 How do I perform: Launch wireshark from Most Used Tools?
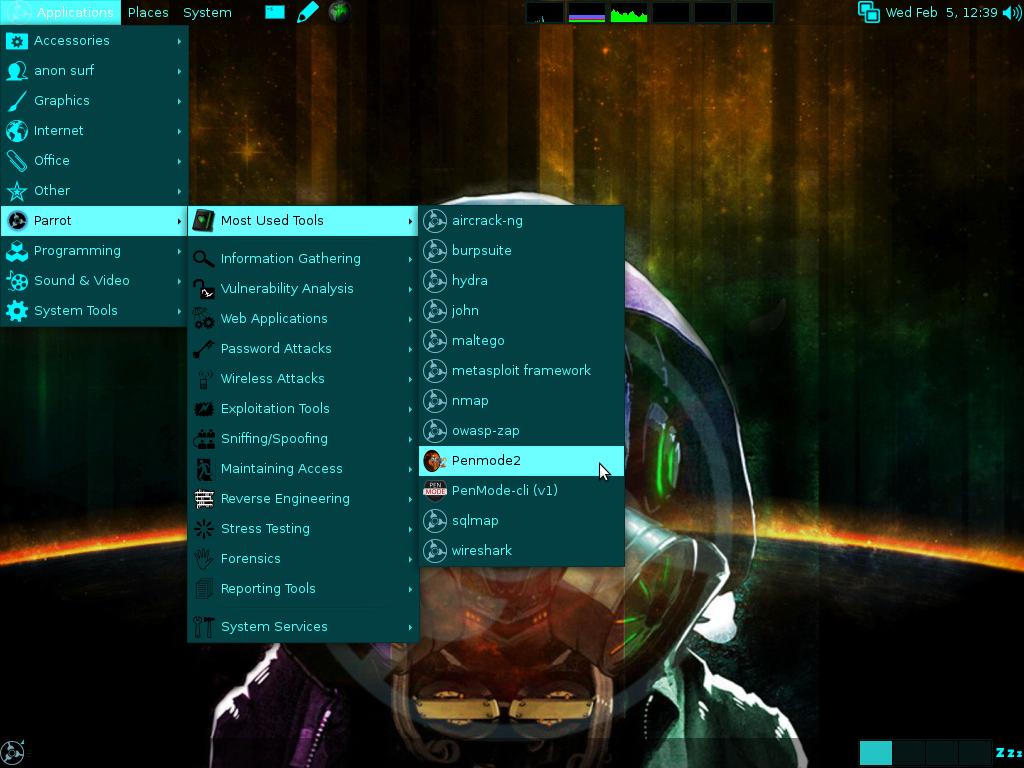click(482, 550)
